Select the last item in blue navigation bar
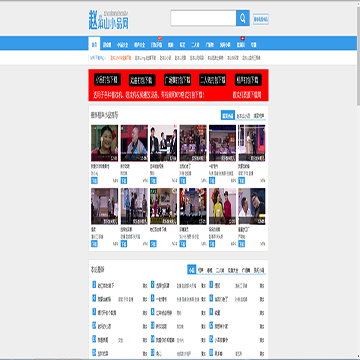360x360 pixels. click(254, 44)
